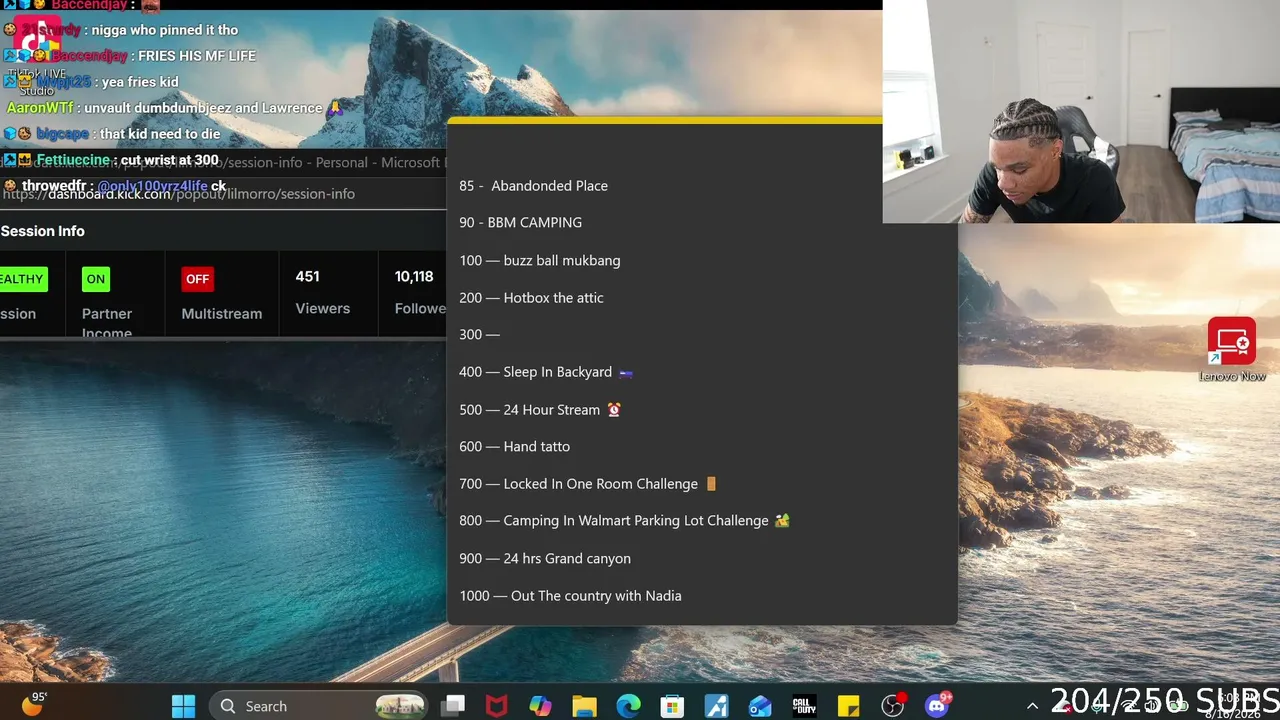Open the weather widget showing 95°
Viewport: 1280px width, 720px height.
[x=33, y=704]
